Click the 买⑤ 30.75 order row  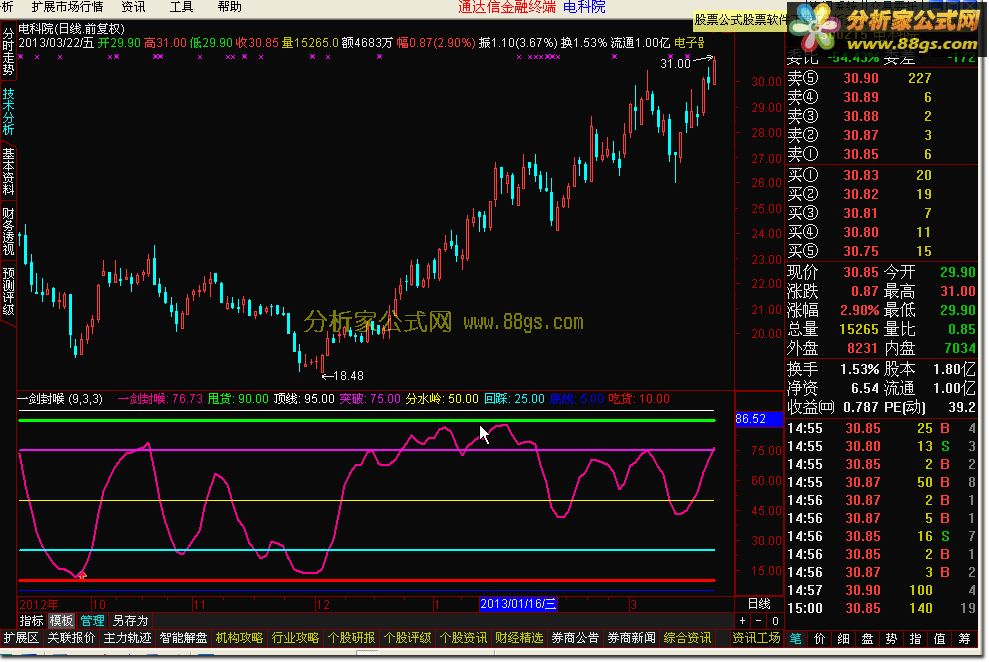coord(881,251)
